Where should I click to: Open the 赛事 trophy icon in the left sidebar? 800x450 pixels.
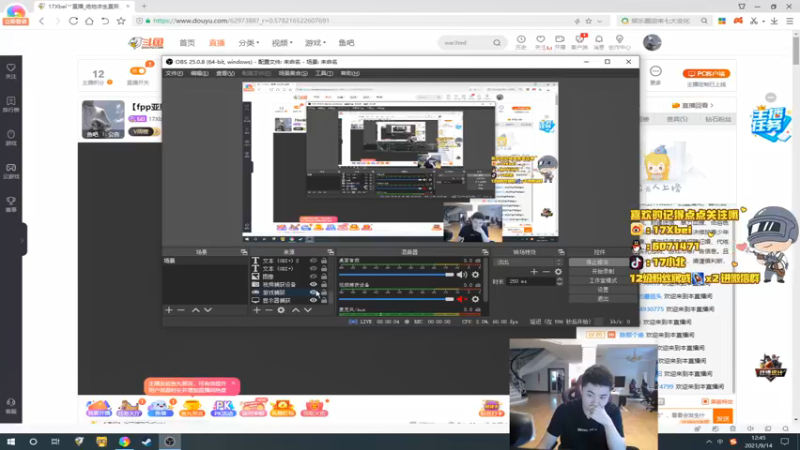(11, 204)
